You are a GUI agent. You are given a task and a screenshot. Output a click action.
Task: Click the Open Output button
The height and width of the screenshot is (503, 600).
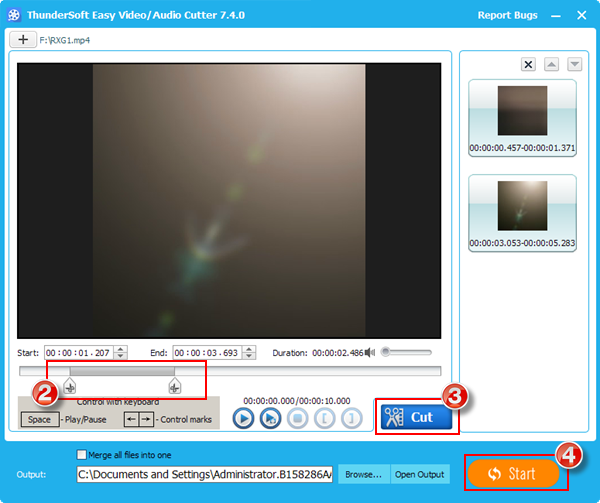(418, 474)
